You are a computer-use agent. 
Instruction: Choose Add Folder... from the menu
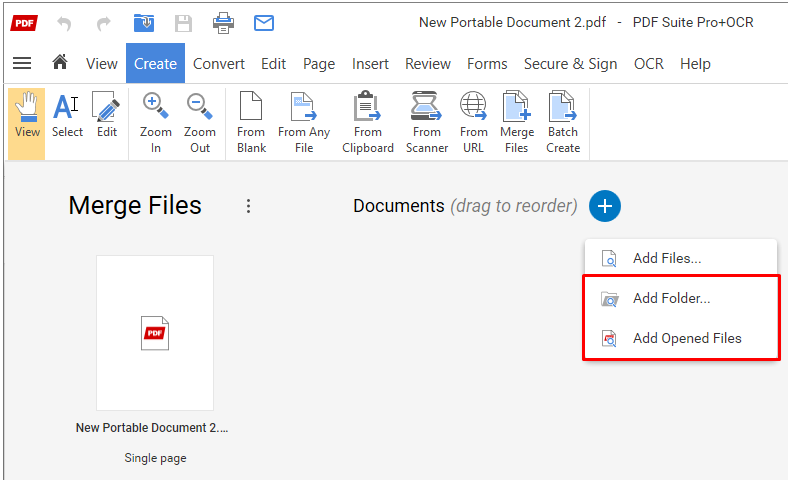click(681, 299)
